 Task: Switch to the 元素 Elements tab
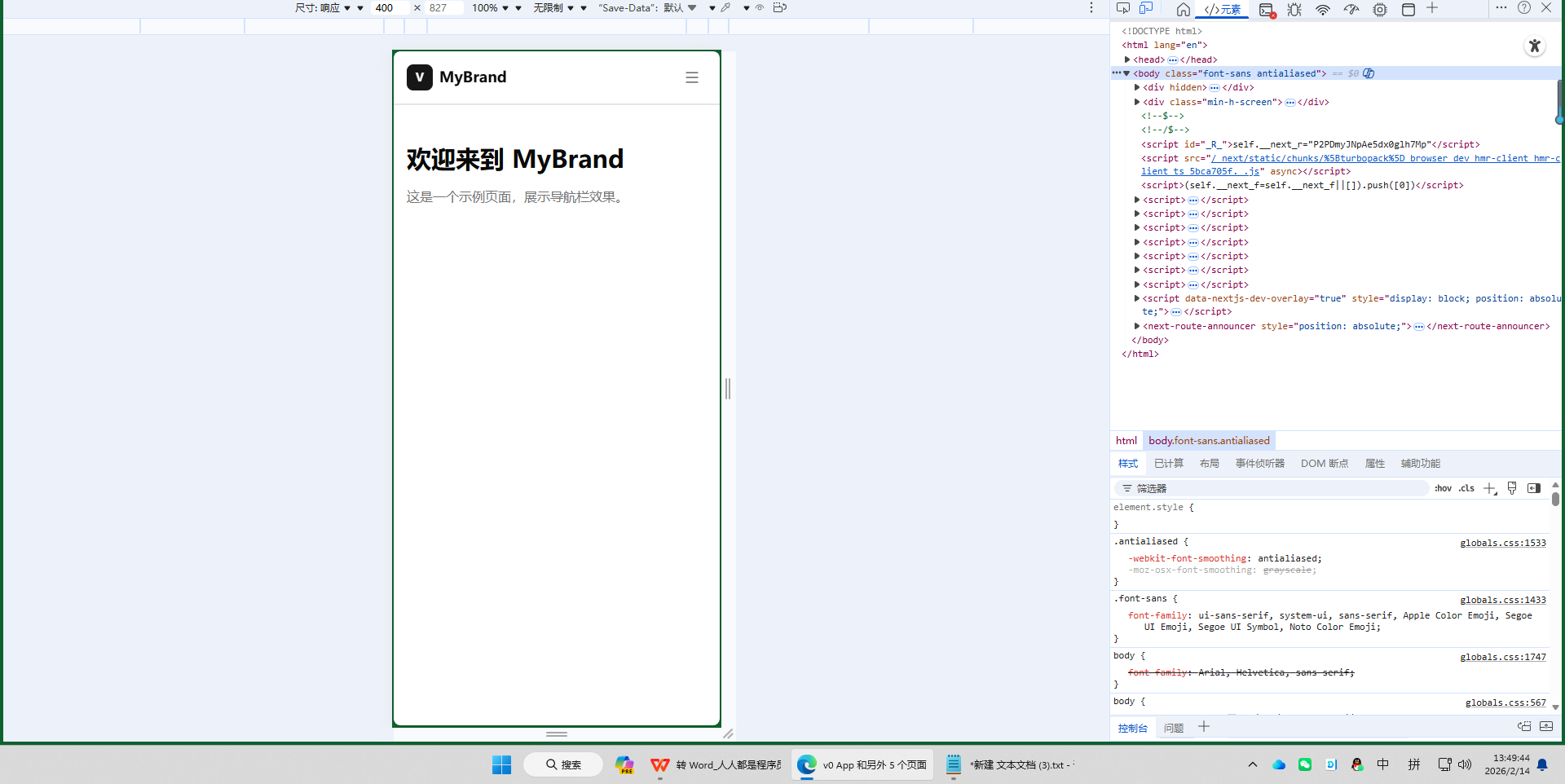pos(1223,9)
